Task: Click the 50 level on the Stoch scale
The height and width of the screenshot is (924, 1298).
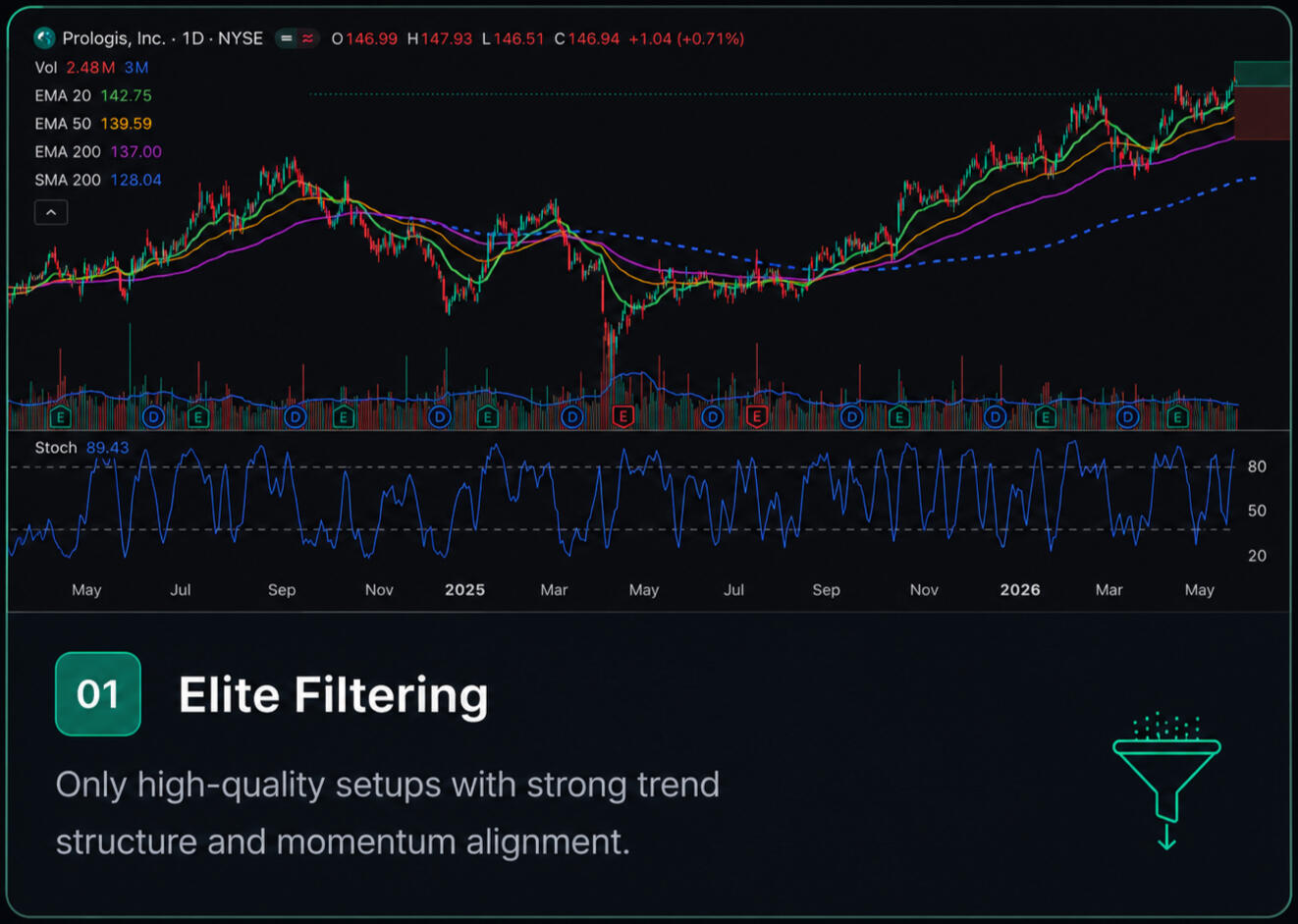Action: pyautogui.click(x=1257, y=511)
